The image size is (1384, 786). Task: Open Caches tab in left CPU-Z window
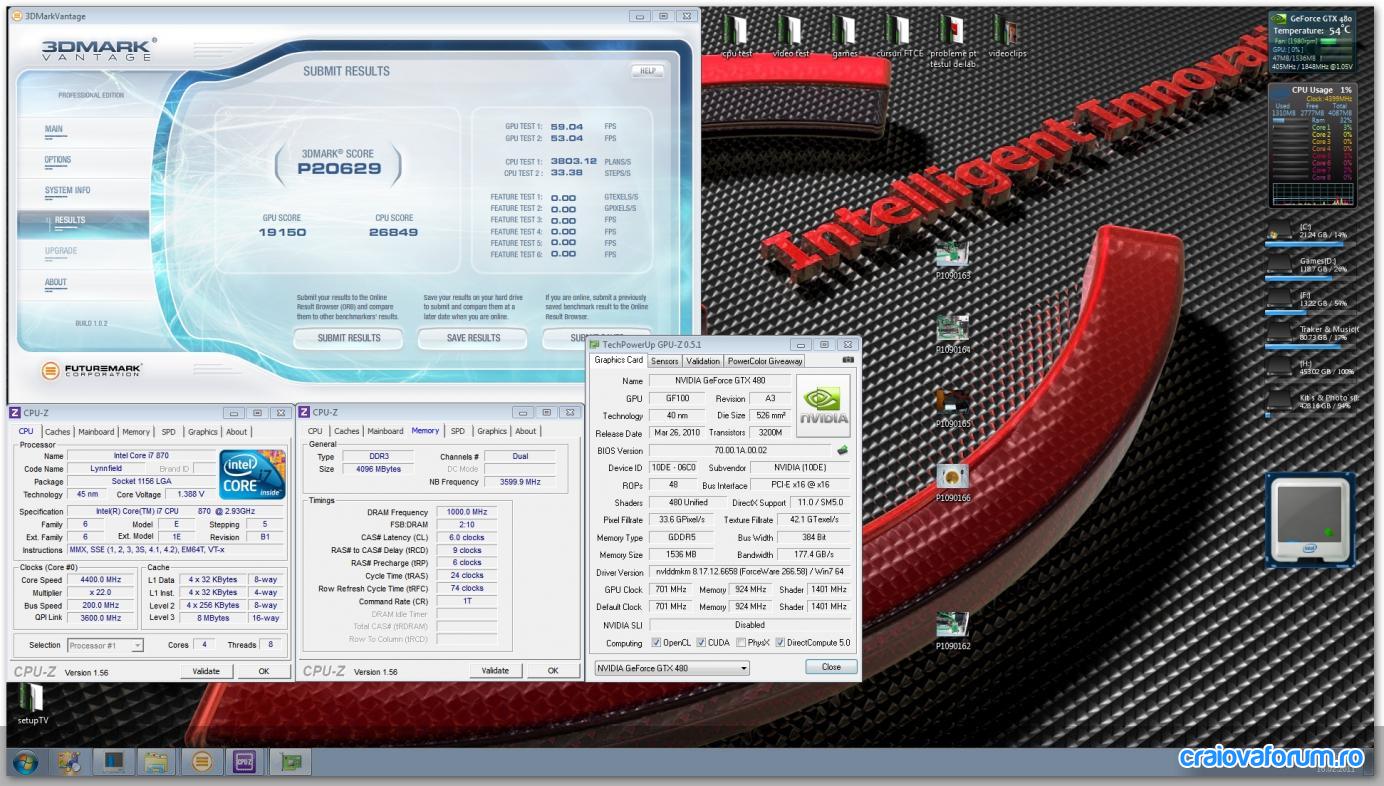coord(58,432)
